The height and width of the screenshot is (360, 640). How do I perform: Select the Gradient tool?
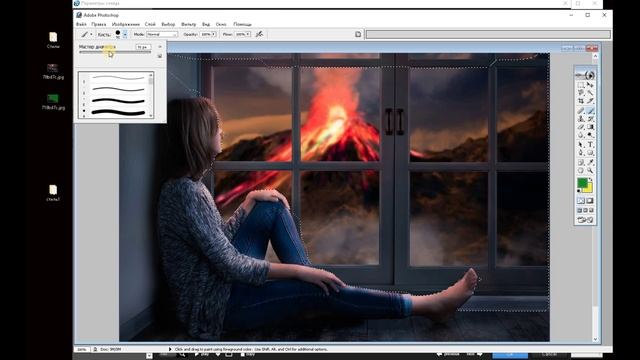tap(590, 127)
